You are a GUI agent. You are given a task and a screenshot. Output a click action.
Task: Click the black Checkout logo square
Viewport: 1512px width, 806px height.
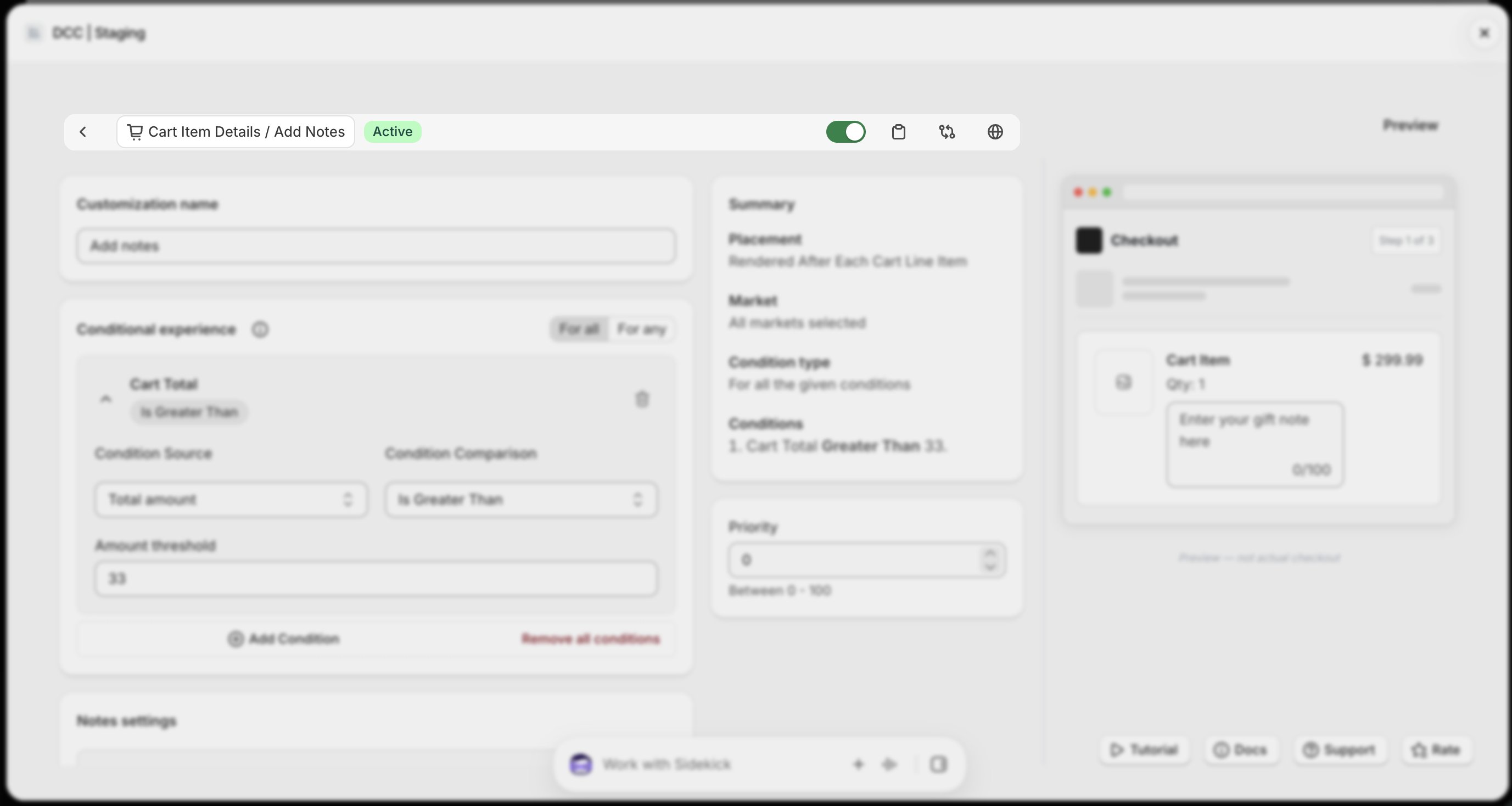(x=1089, y=240)
